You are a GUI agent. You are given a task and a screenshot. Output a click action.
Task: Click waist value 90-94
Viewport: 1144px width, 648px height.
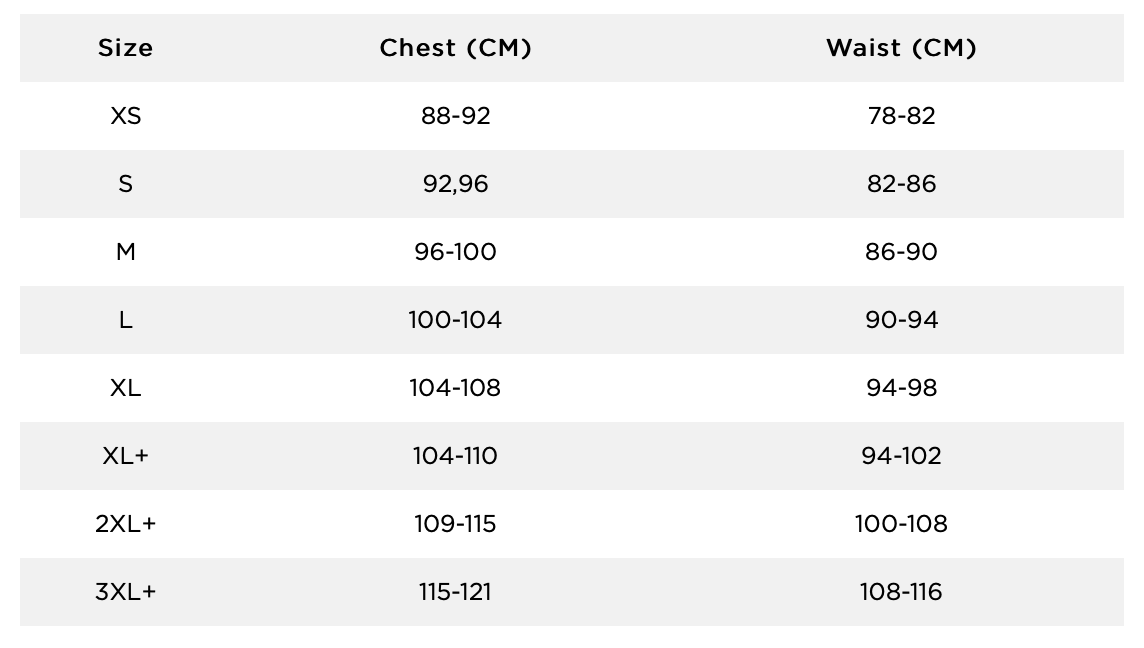(901, 320)
